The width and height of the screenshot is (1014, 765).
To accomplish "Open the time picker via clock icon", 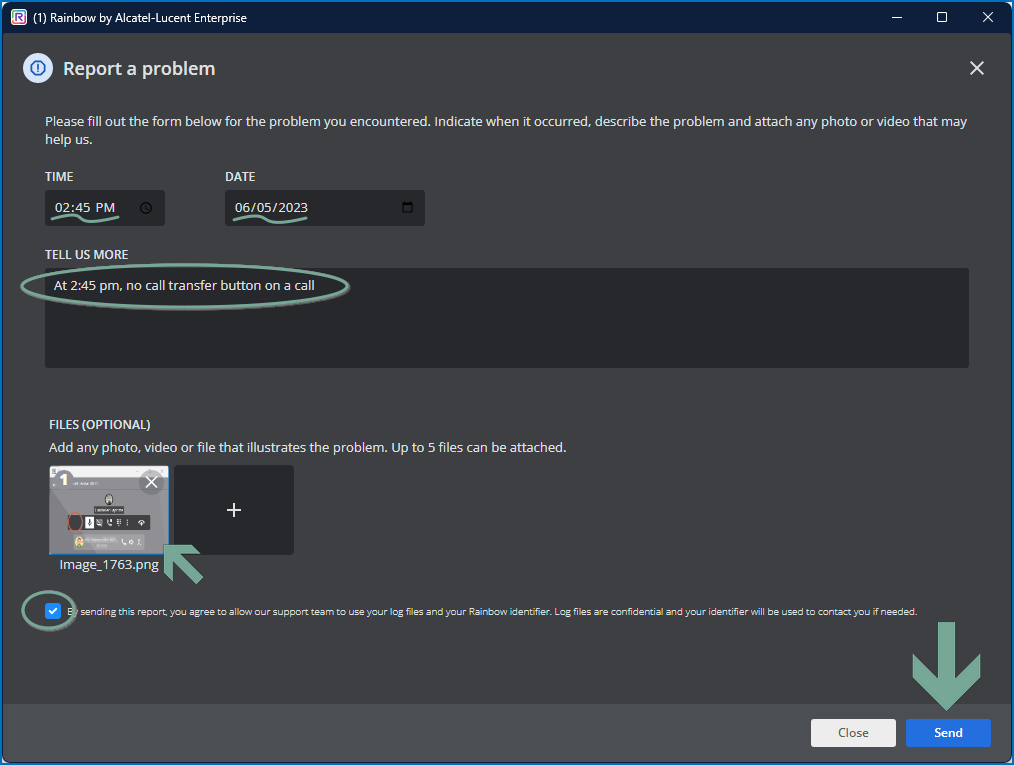I will pyautogui.click(x=146, y=208).
